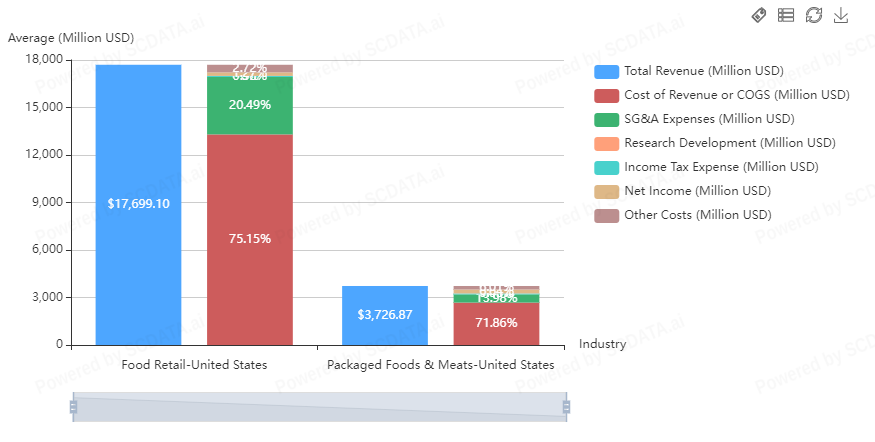This screenshot has width=875, height=442.
Task: Click the right zoom slider handle
Action: (566, 407)
